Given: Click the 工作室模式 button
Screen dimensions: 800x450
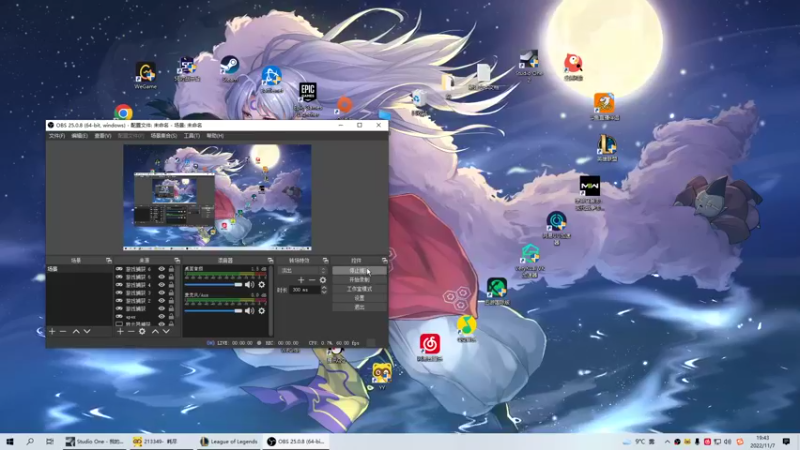Looking at the screenshot, I should [x=359, y=289].
